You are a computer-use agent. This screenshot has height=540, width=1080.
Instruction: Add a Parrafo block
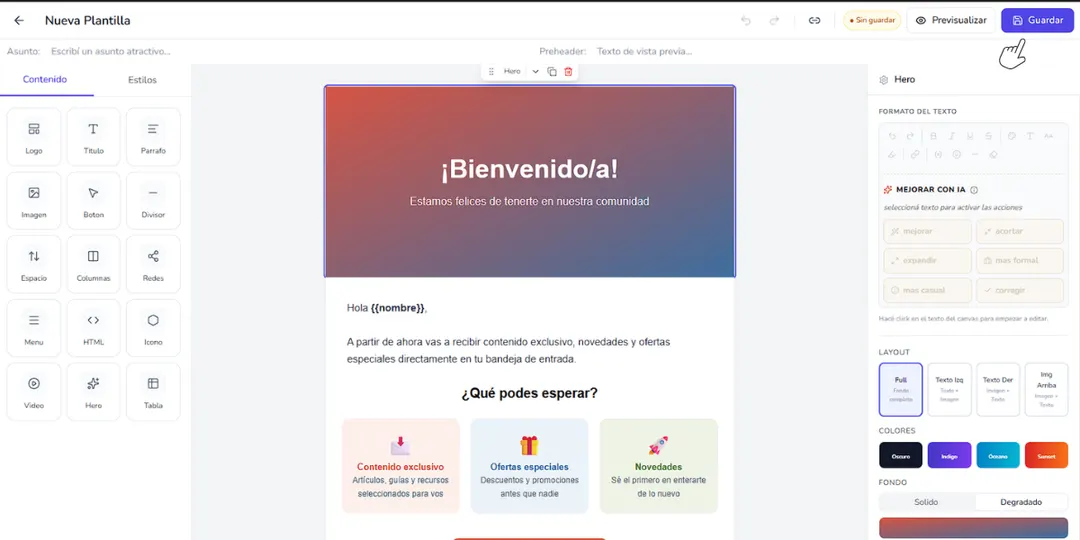(x=153, y=137)
